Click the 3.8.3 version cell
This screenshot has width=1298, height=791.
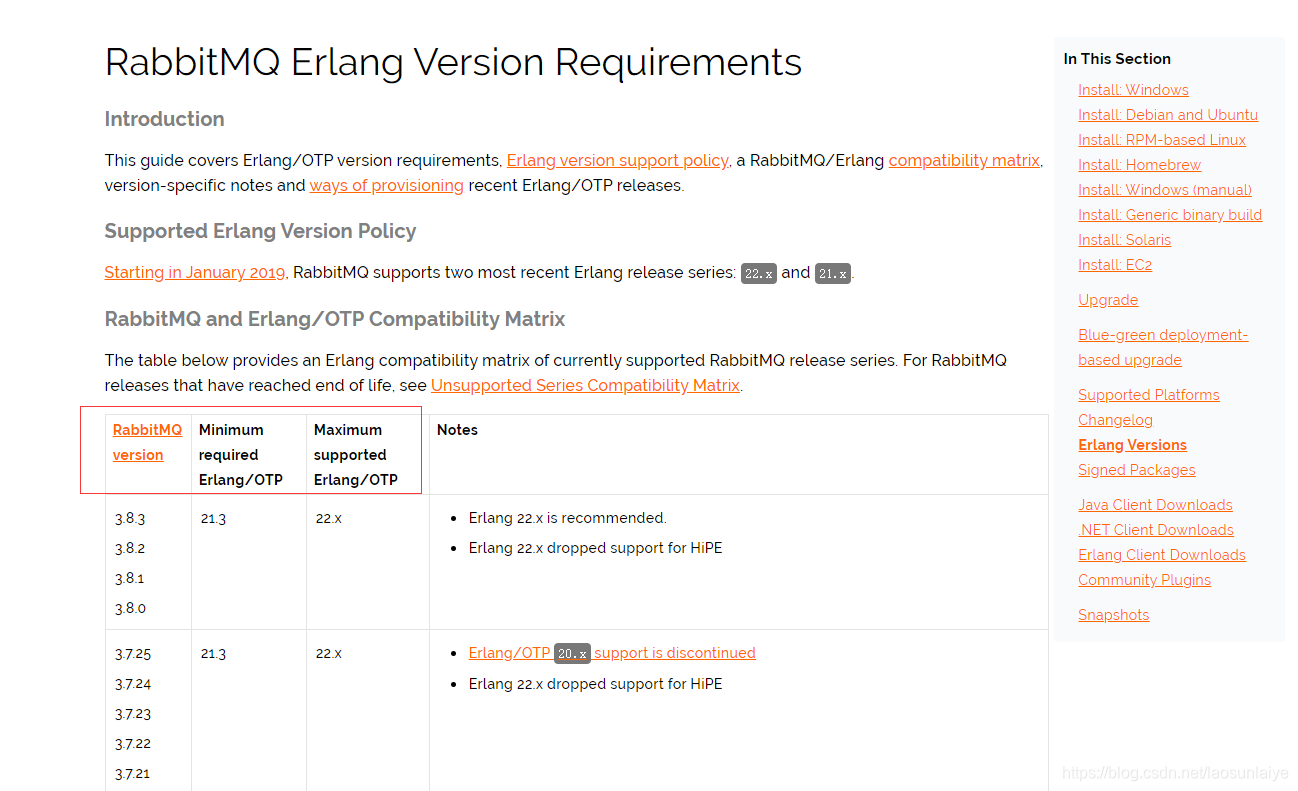pos(130,518)
